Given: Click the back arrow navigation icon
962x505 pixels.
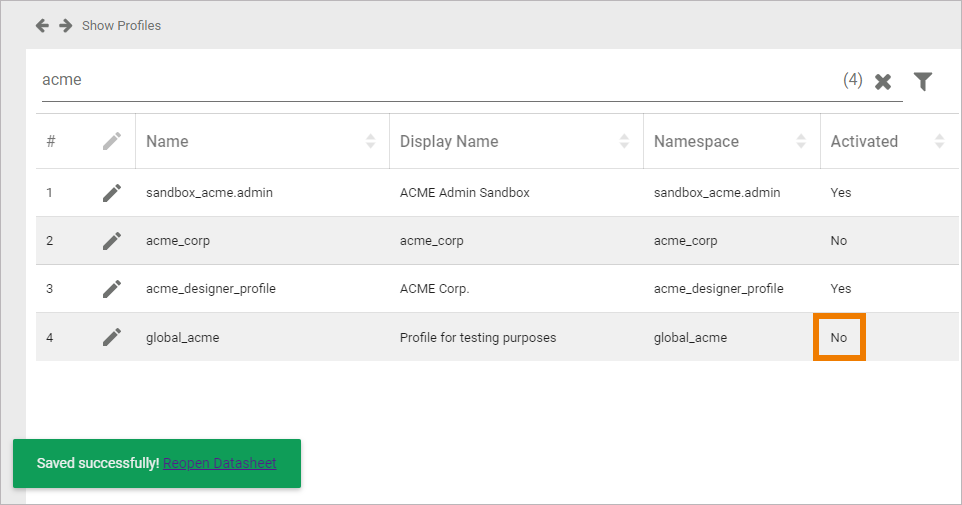Looking at the screenshot, I should click(x=42, y=25).
